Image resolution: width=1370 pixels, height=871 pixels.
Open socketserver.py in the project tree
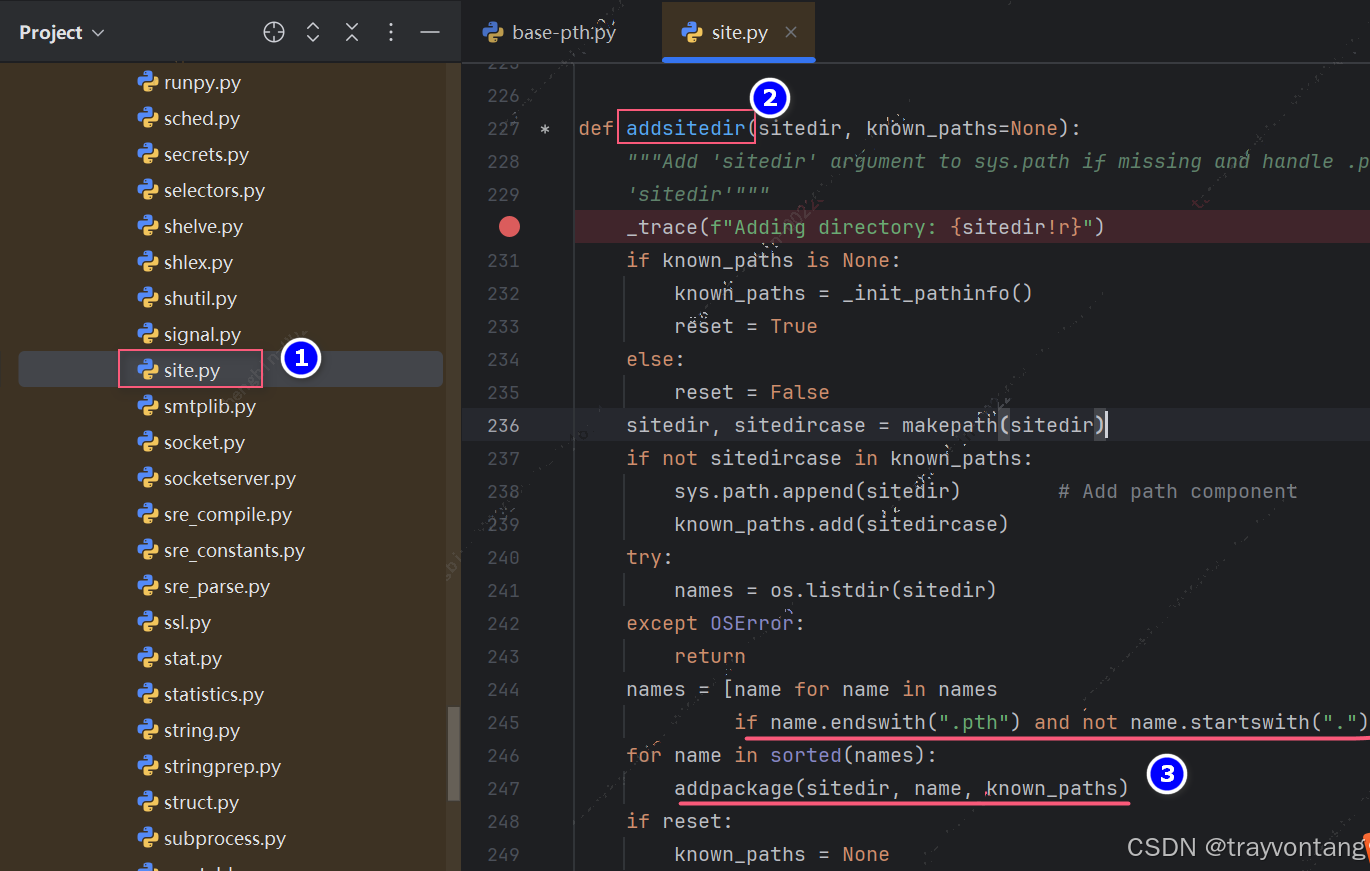[x=216, y=479]
